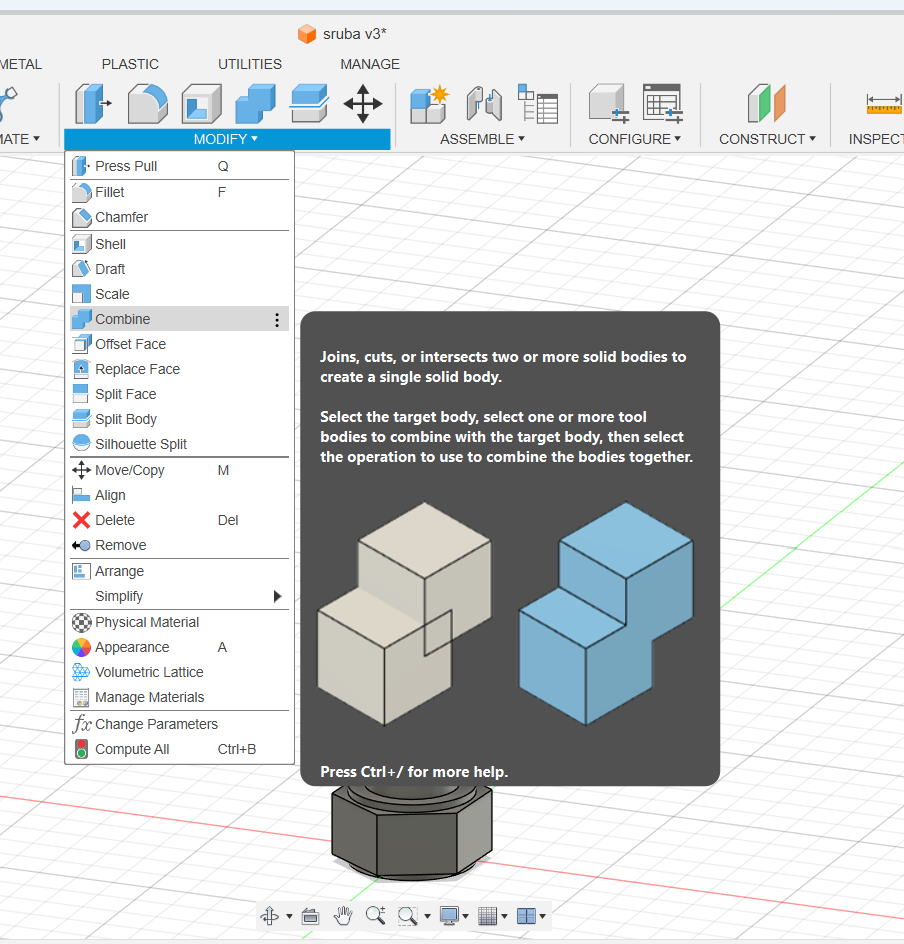Choose Shell menu entry
904x944 pixels.
[x=179, y=244]
